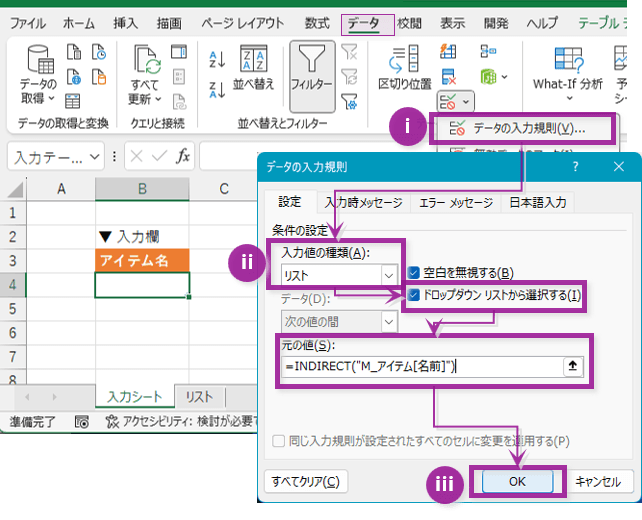Expand the 入力値の種類 list dropdown
The image size is (642, 520).
click(389, 276)
